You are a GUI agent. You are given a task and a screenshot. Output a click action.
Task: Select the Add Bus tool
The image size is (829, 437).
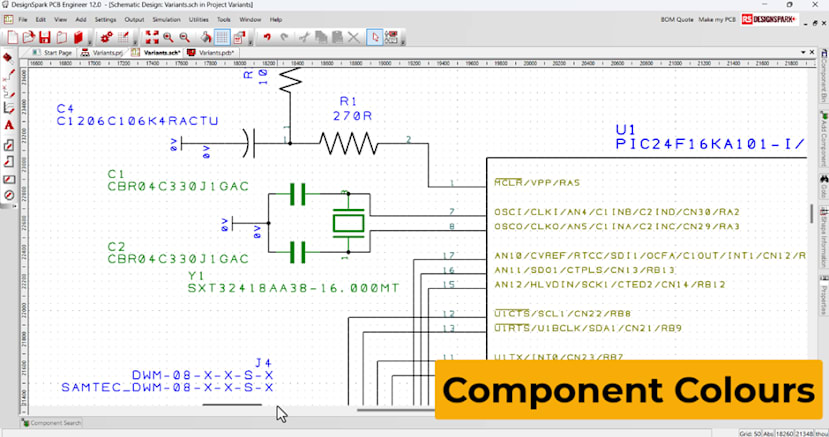(8, 108)
